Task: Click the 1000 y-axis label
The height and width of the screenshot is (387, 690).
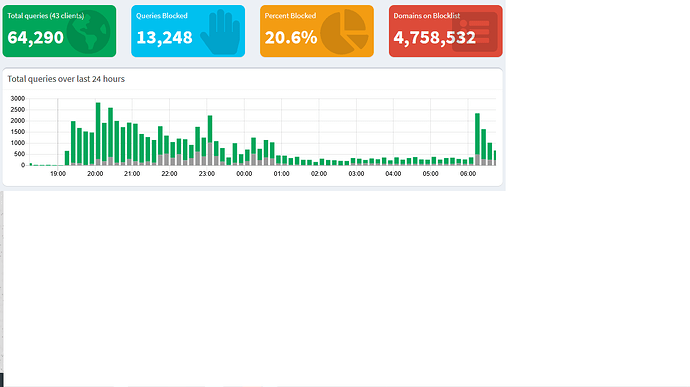Action: pos(18,143)
